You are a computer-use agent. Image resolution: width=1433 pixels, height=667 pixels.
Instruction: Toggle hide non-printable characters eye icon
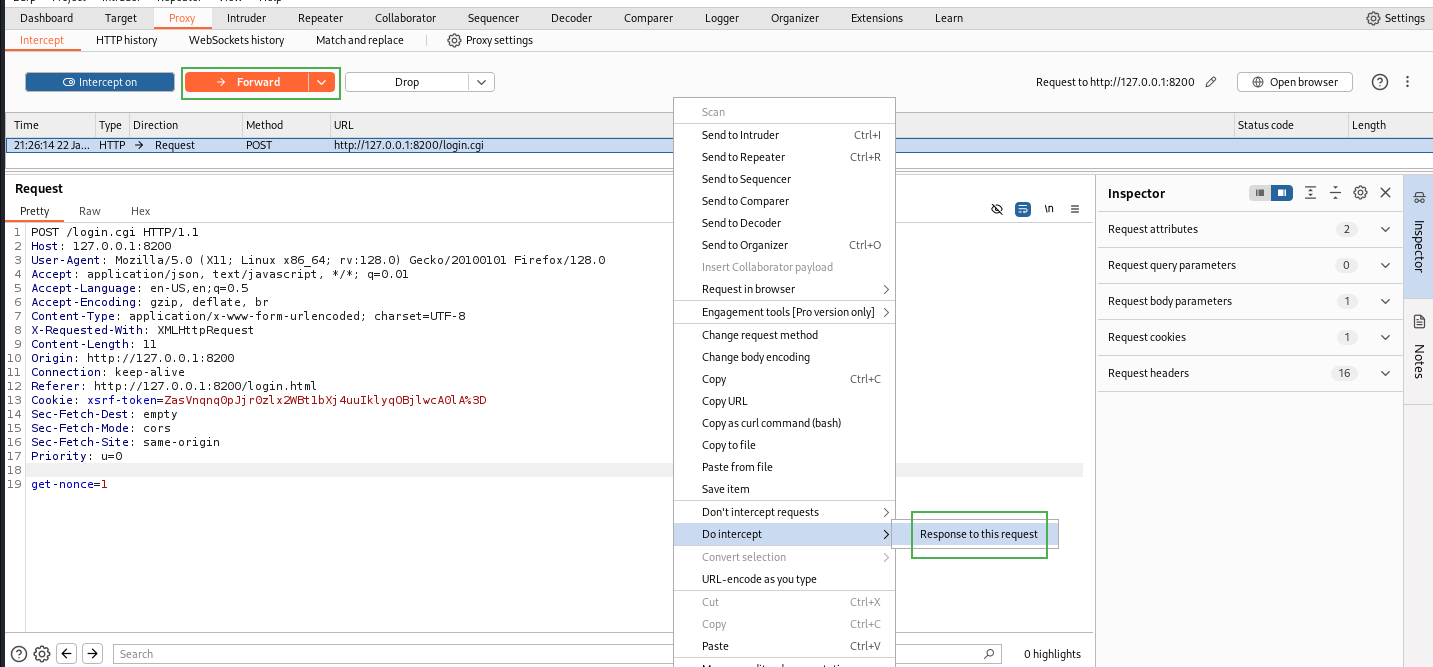997,209
